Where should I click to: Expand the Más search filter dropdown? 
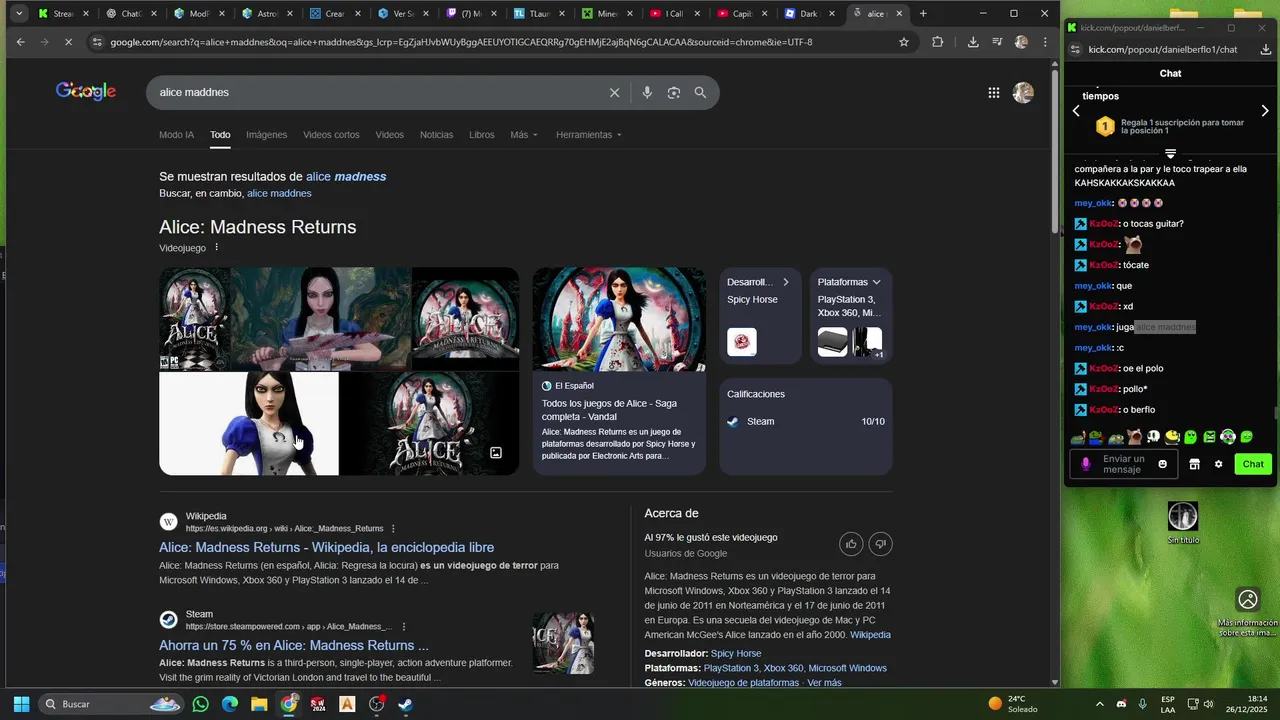pos(524,135)
